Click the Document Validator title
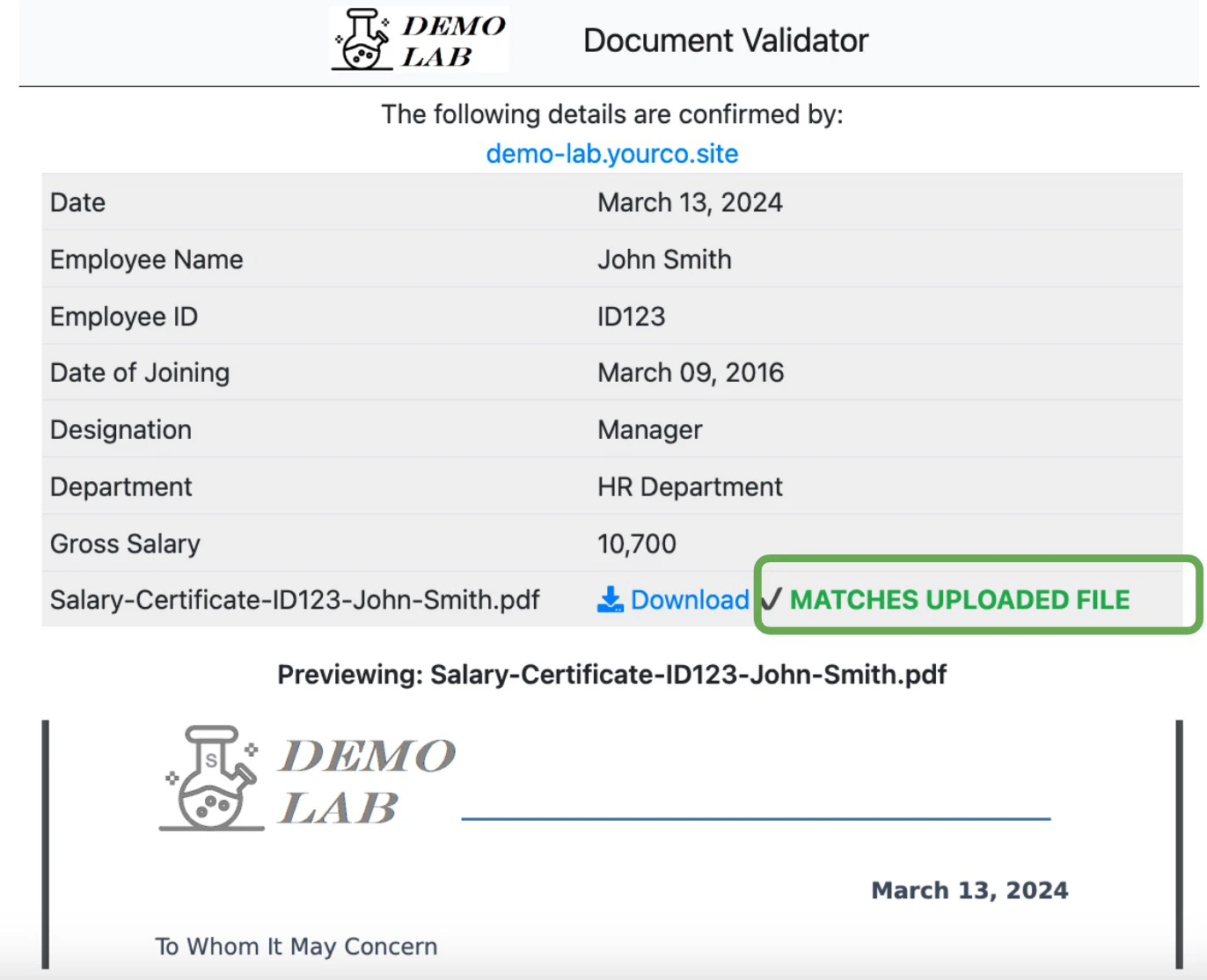Screen dimensions: 1207x980 pos(725,40)
